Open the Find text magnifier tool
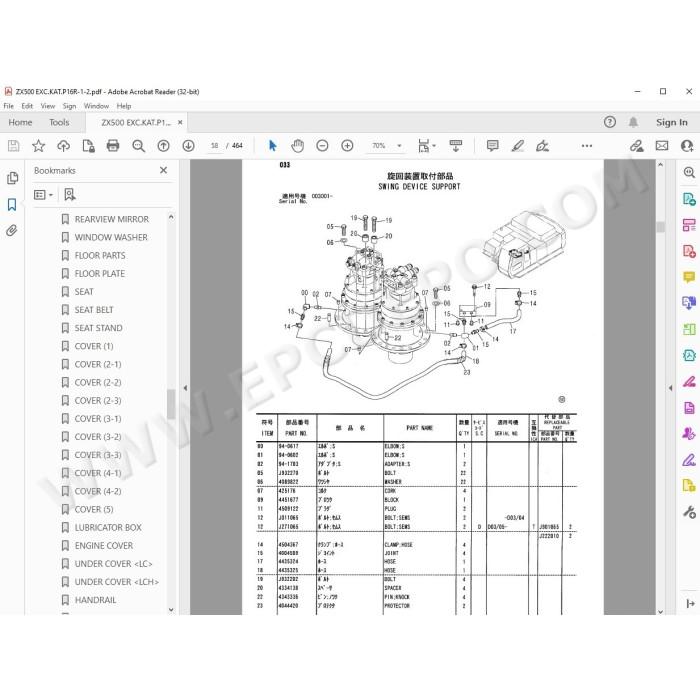Viewport: 700px width, 700px height. [138, 146]
